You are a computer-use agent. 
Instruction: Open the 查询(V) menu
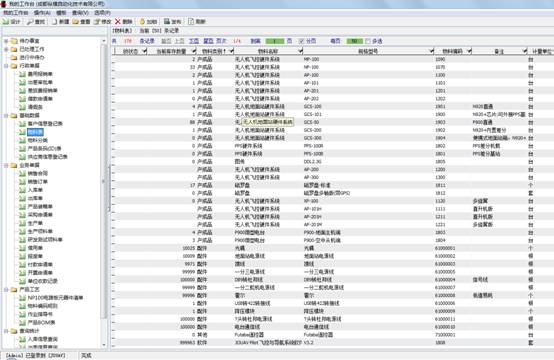coord(81,13)
